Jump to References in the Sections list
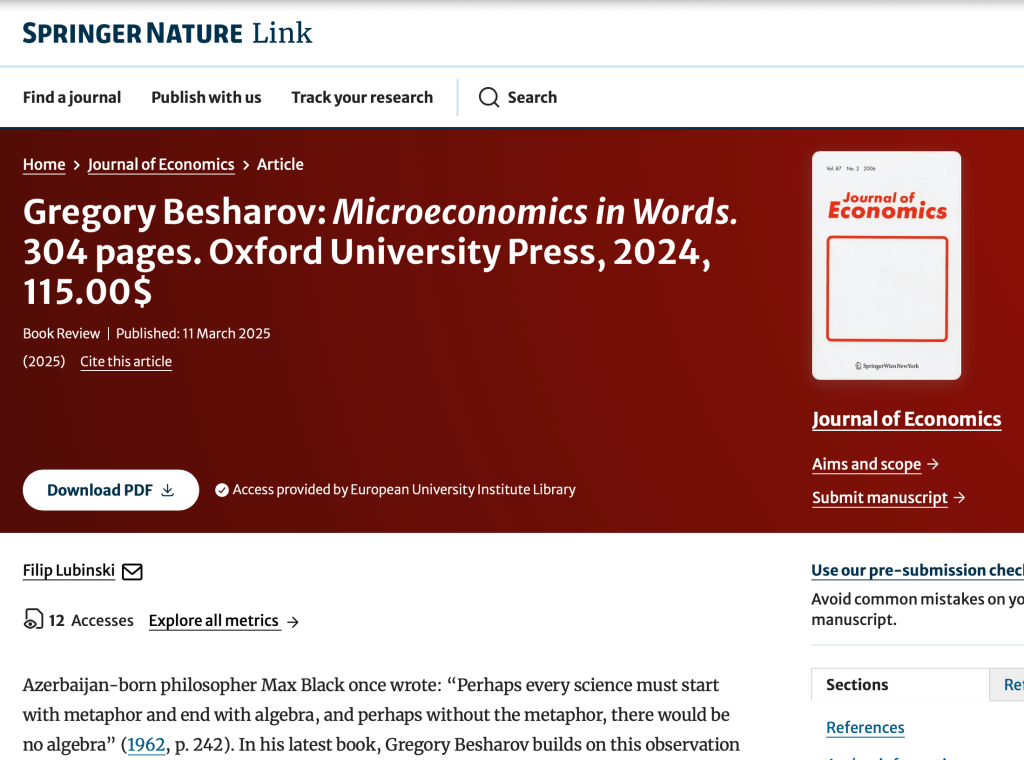Image resolution: width=1024 pixels, height=760 pixels. click(x=865, y=728)
